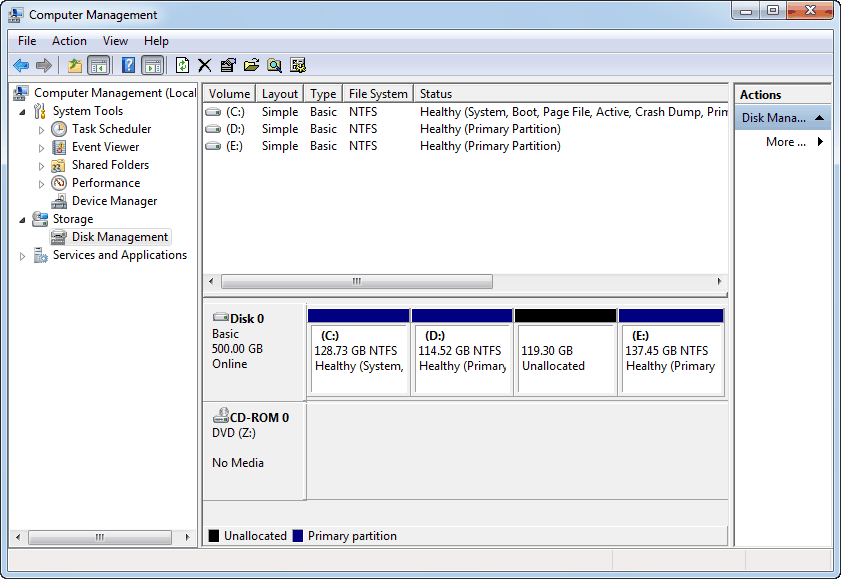Select the (C:) 128.73 GB partition block
Image resolution: width=841 pixels, height=579 pixels.
click(x=359, y=353)
